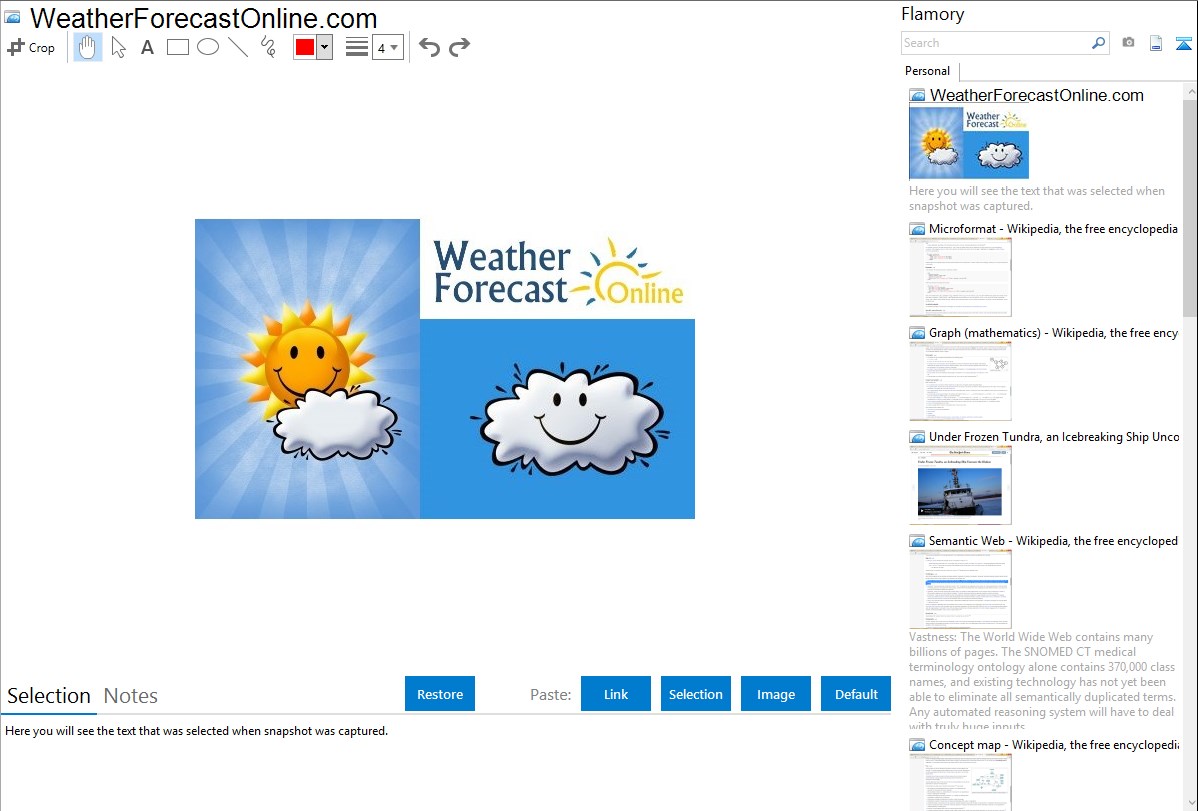Click the Link paste button
Image resolution: width=1198 pixels, height=811 pixels.
point(616,694)
